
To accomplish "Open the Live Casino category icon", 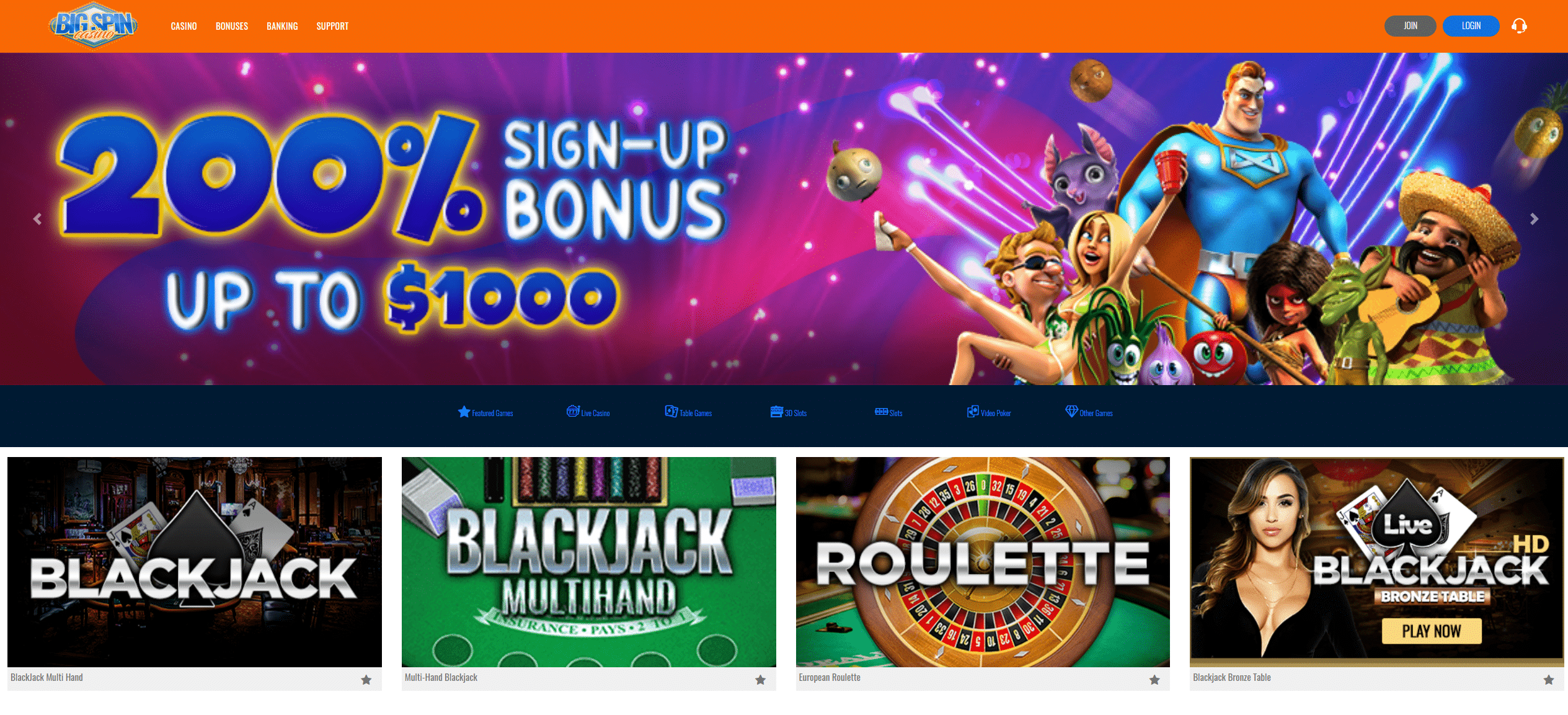I will (573, 411).
